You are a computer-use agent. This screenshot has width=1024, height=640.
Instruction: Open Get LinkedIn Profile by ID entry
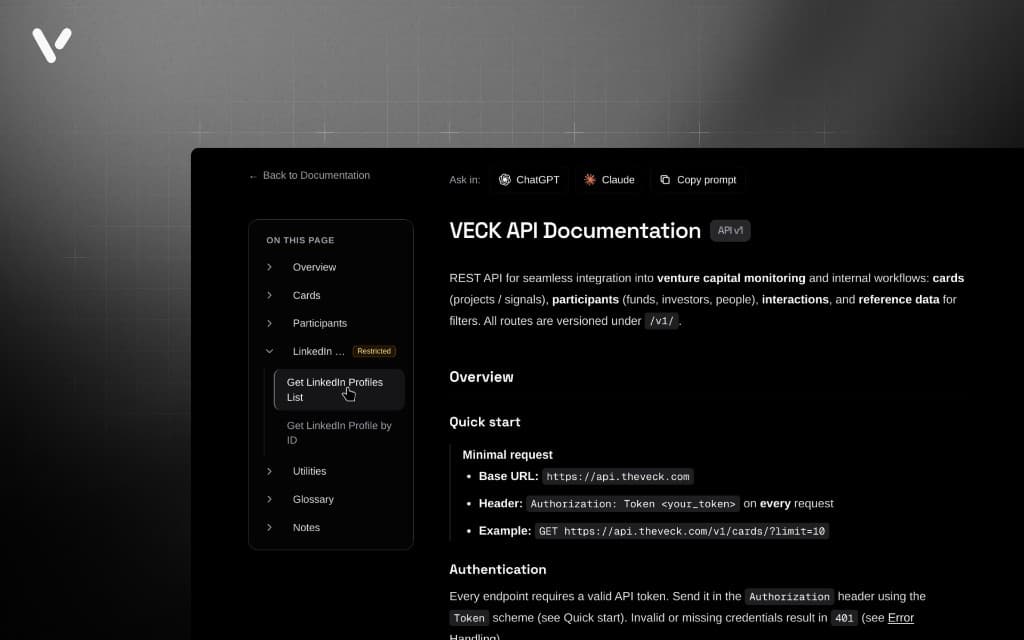pyautogui.click(x=339, y=432)
